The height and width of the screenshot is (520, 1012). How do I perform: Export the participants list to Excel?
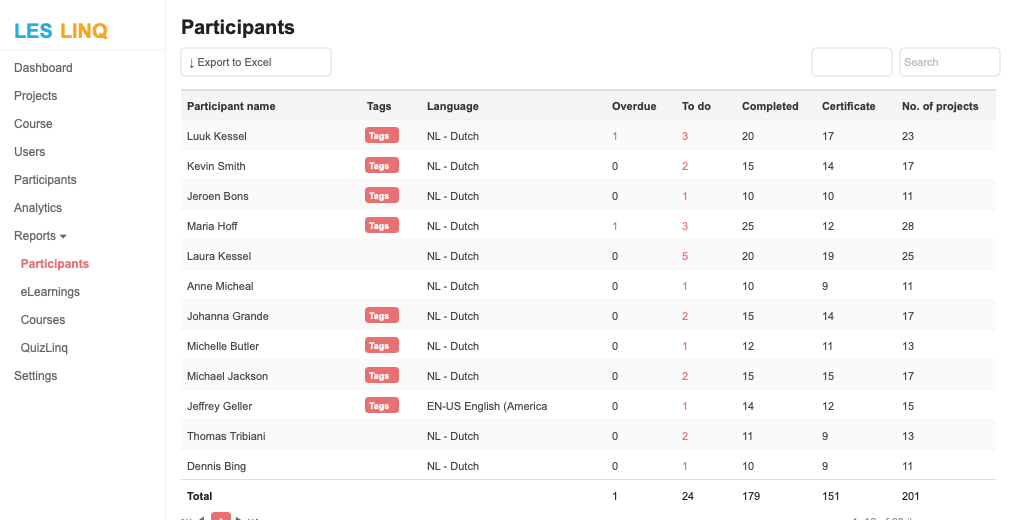click(256, 62)
